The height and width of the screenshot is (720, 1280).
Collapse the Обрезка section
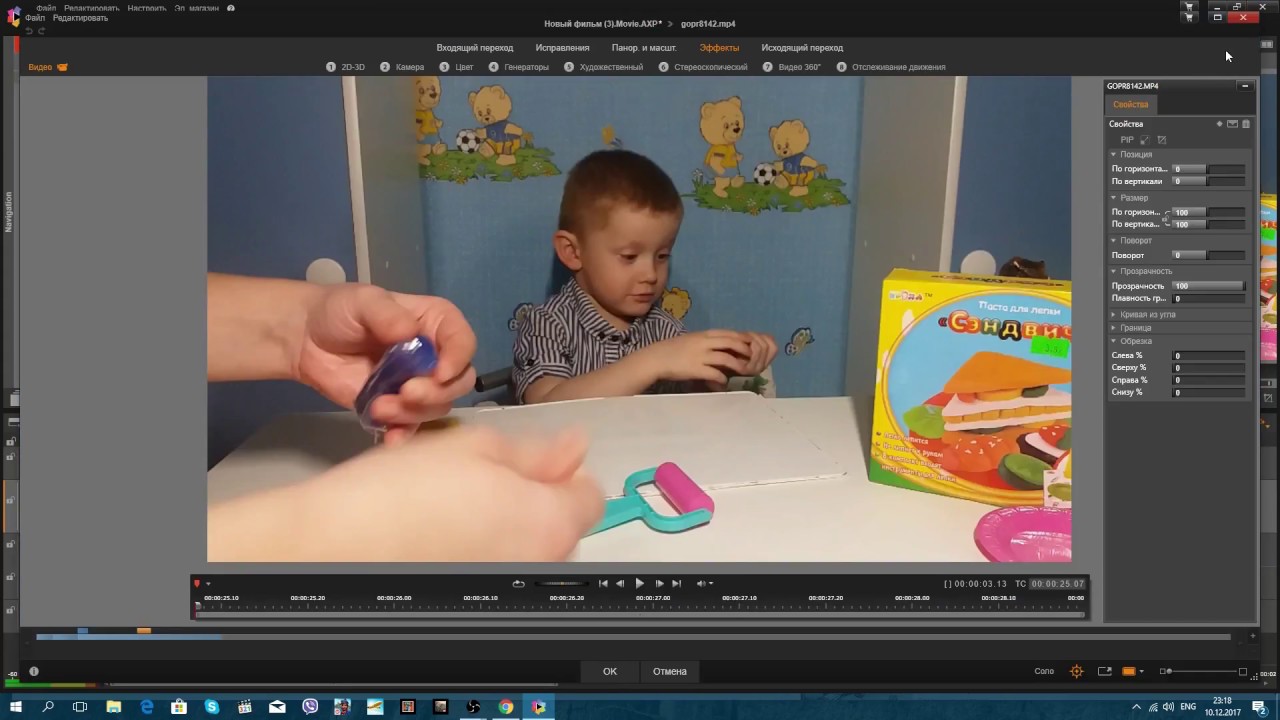tap(1114, 341)
